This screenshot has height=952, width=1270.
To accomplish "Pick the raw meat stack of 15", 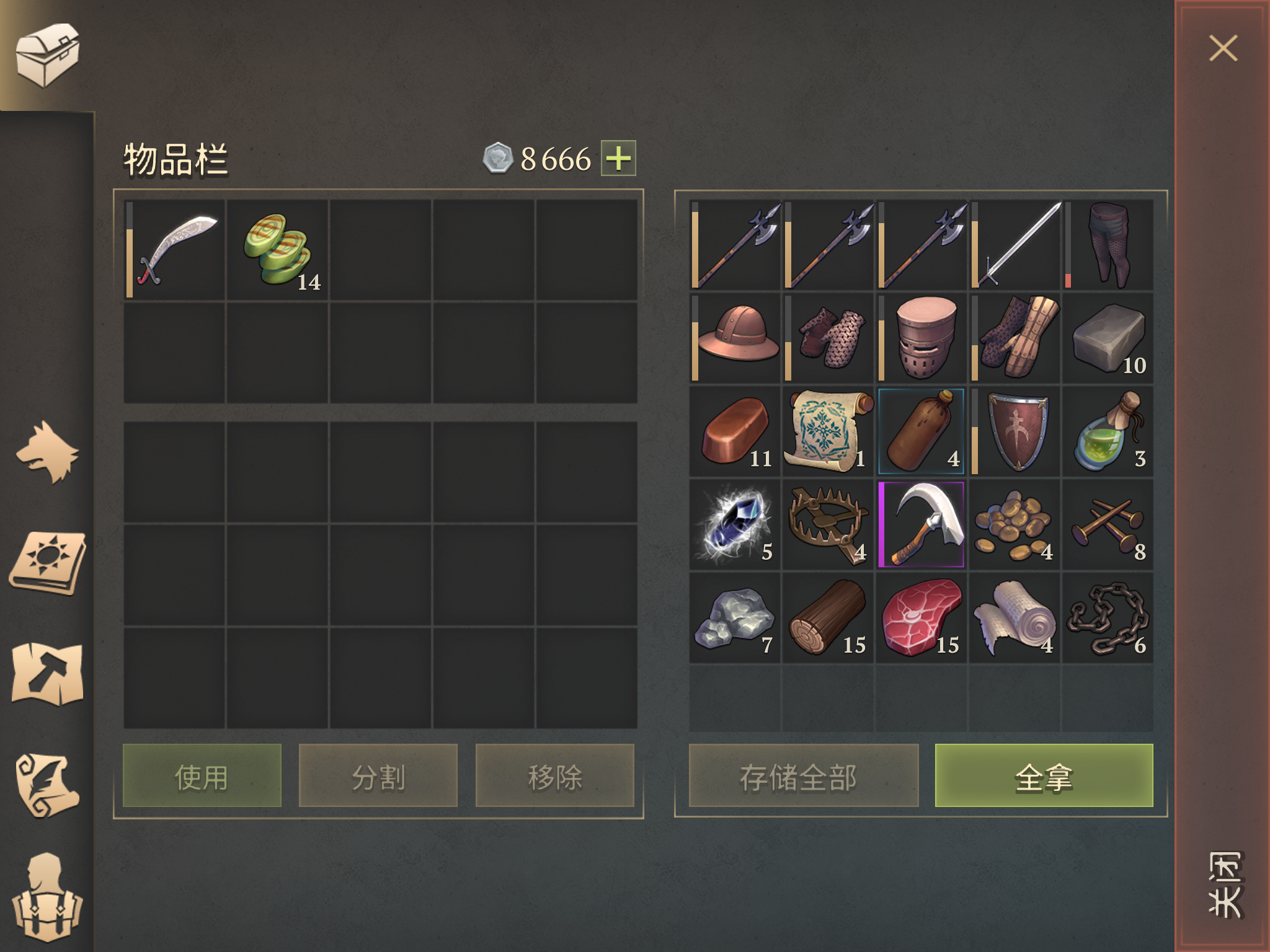I will point(921,618).
